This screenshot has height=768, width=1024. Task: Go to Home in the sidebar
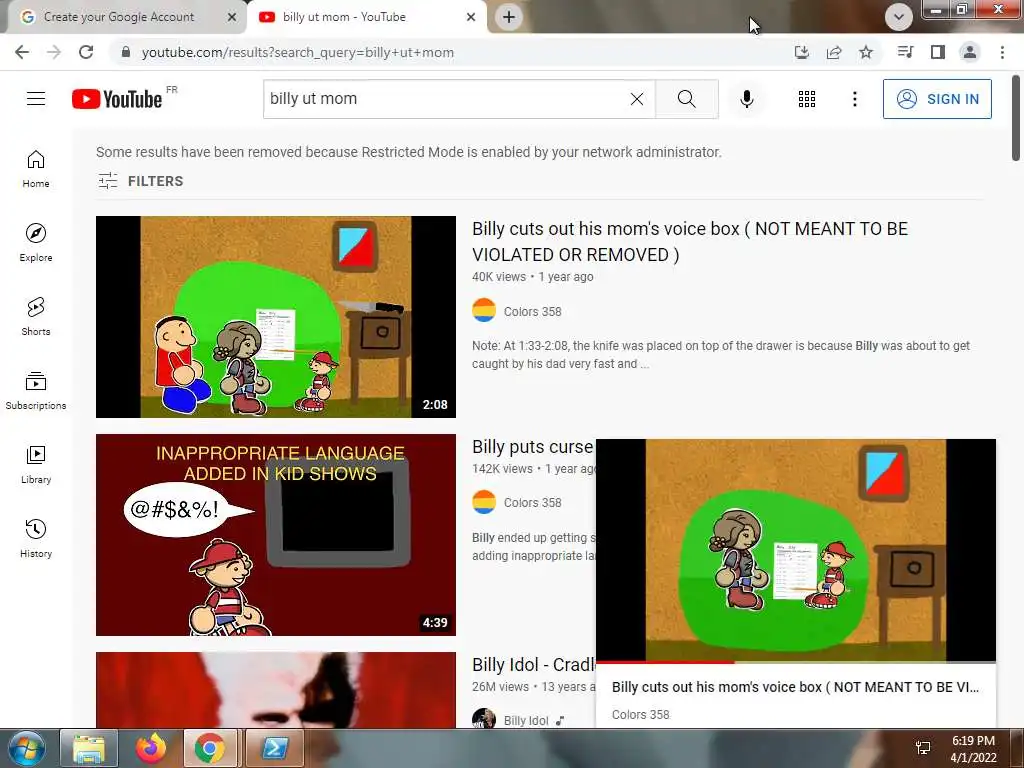[x=36, y=169]
